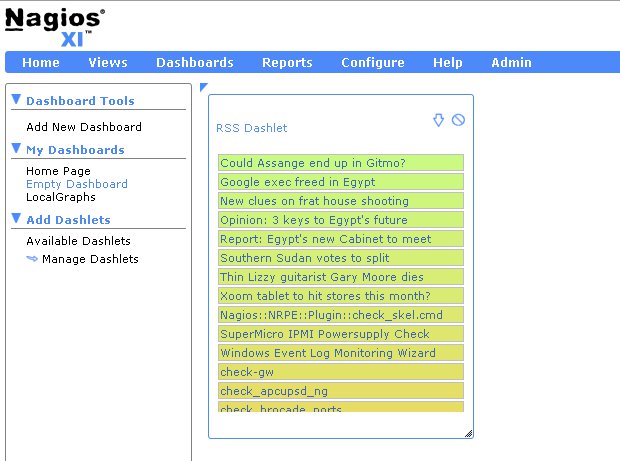Click the pin dashlet arrow icon
This screenshot has height=461, width=620.
coord(438,120)
